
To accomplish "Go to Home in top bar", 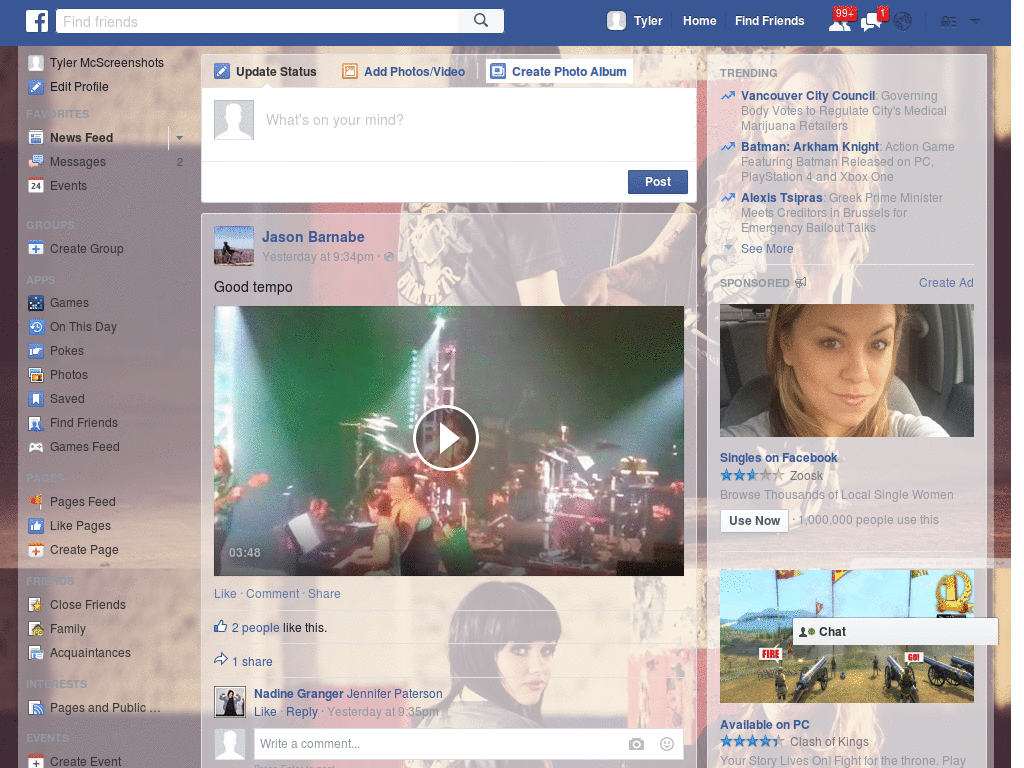I will tap(699, 21).
